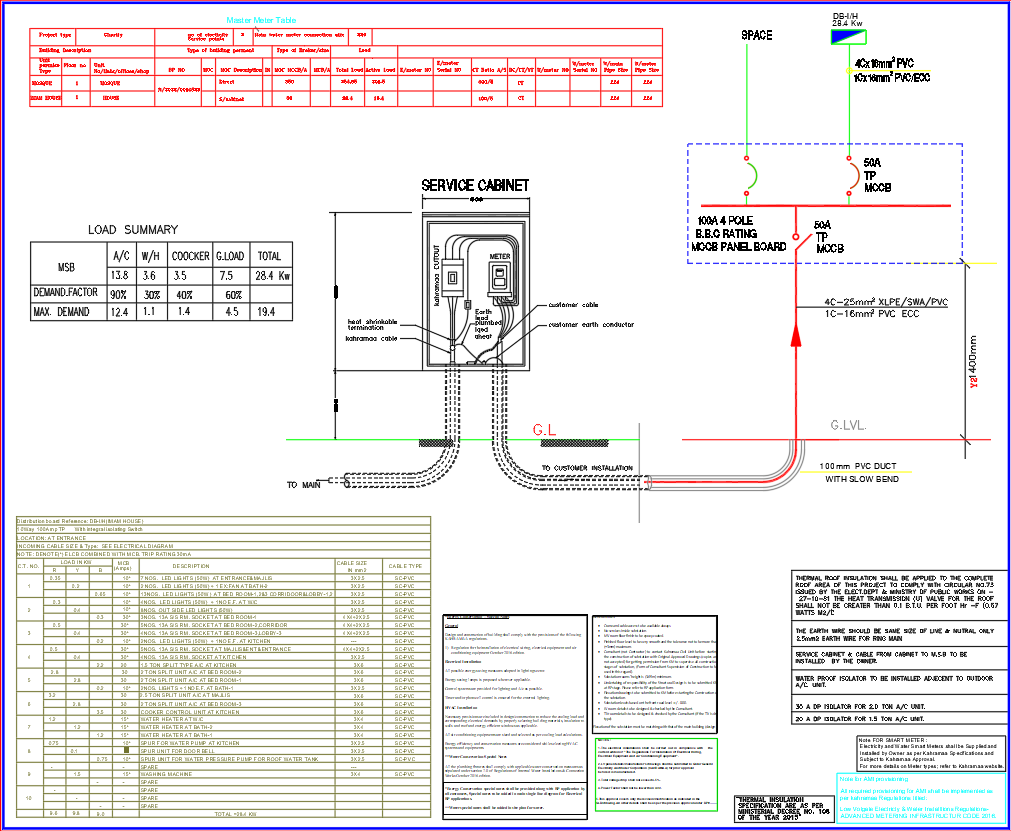
Task: Select the red '1400mm' vertical dimension
Action: click(974, 361)
